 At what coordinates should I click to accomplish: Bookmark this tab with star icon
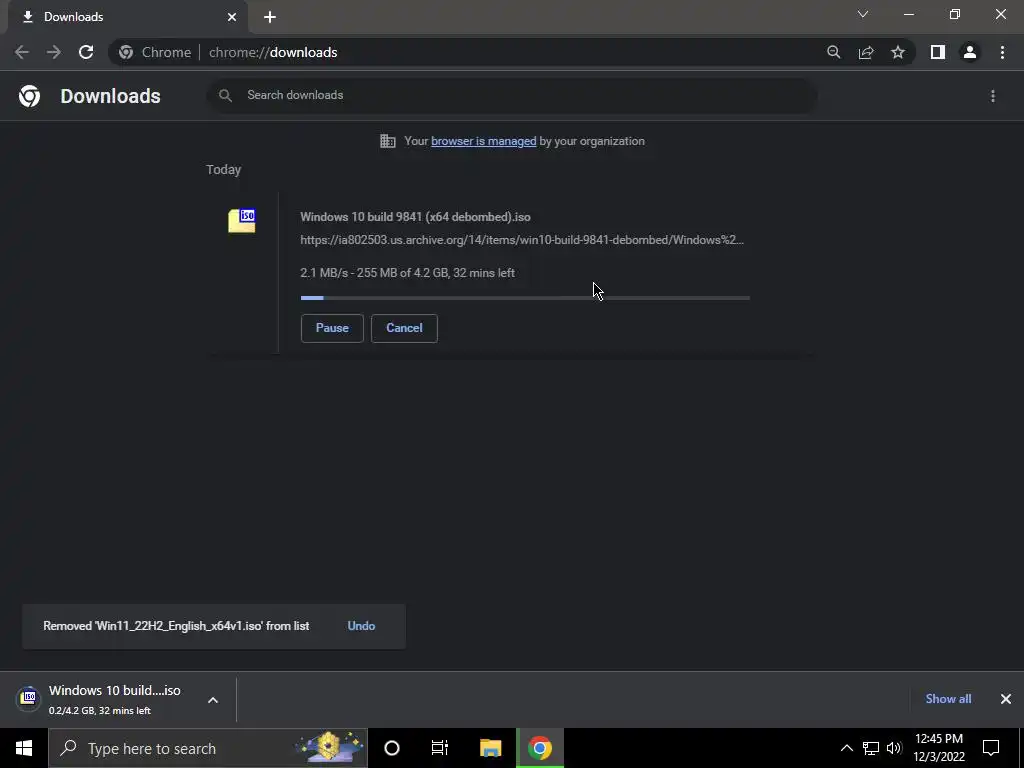[898, 52]
